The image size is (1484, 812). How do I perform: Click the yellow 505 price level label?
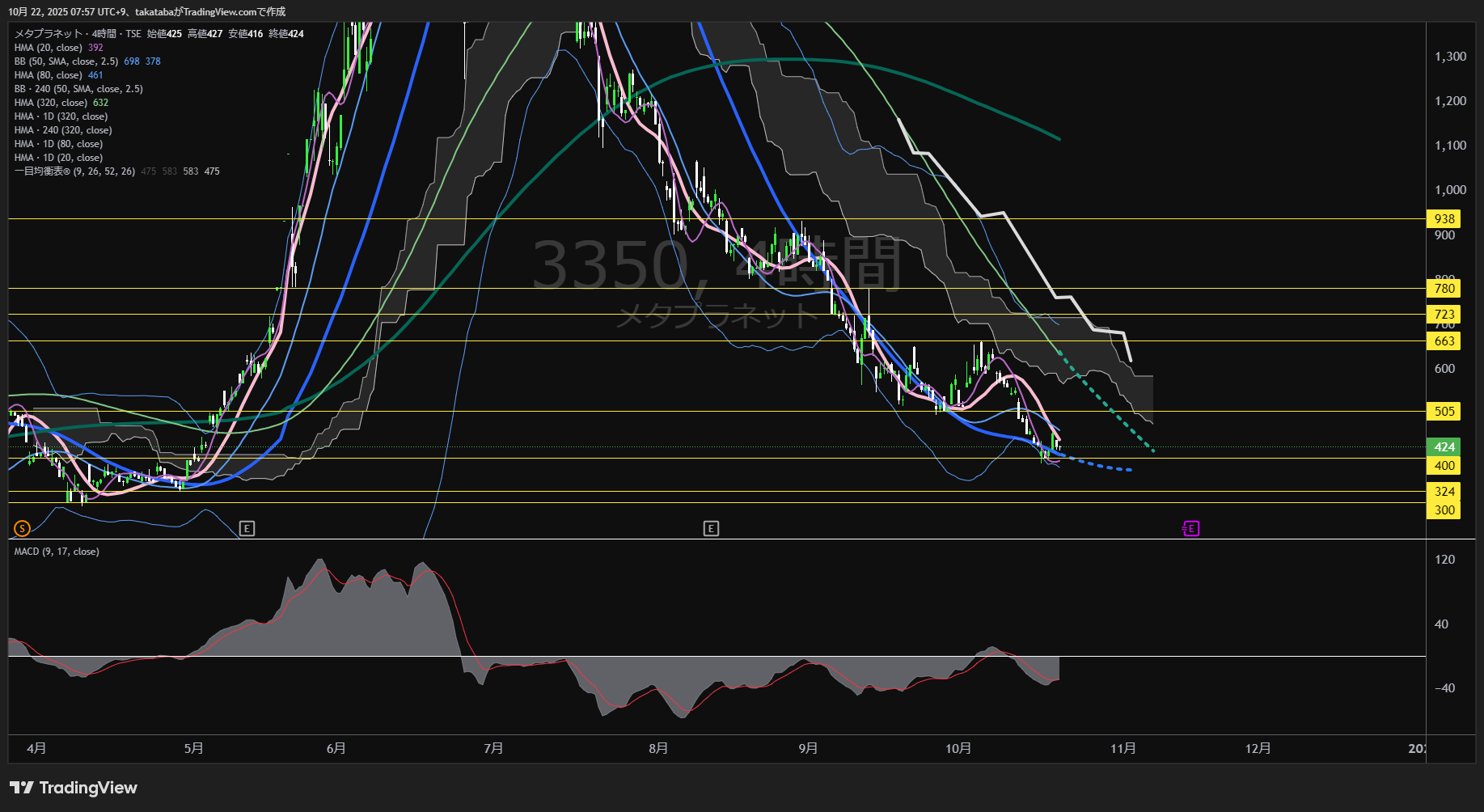(x=1444, y=412)
